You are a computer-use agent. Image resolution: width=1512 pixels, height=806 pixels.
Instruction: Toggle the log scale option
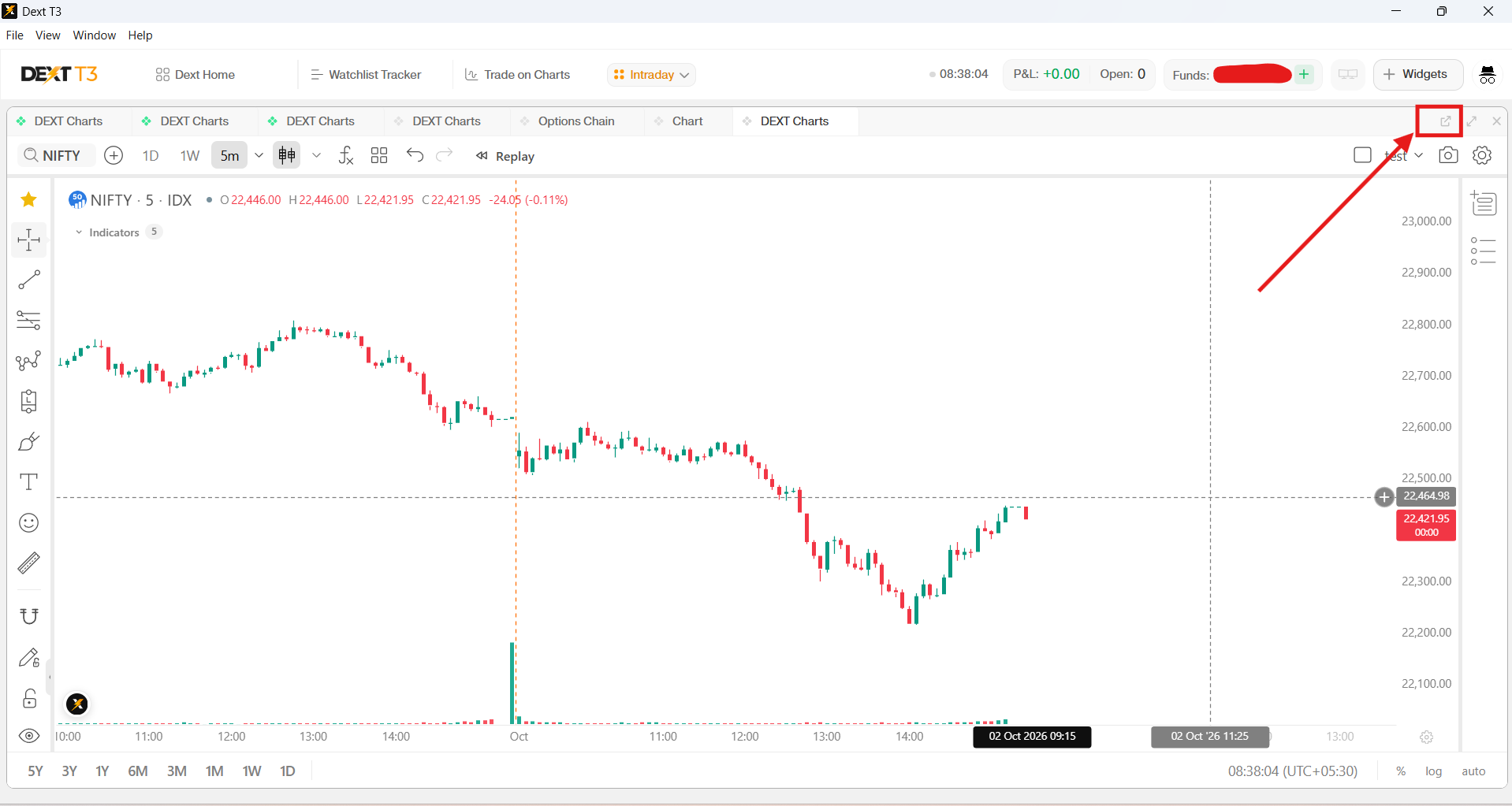pyautogui.click(x=1433, y=771)
